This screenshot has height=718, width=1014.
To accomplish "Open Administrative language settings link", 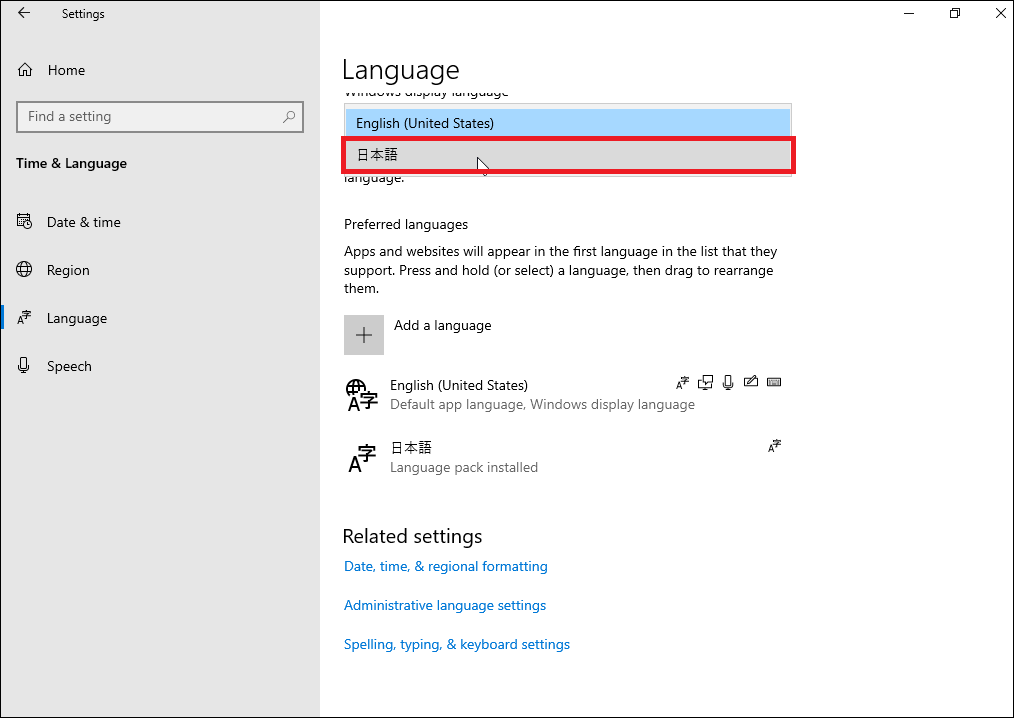I will [445, 605].
